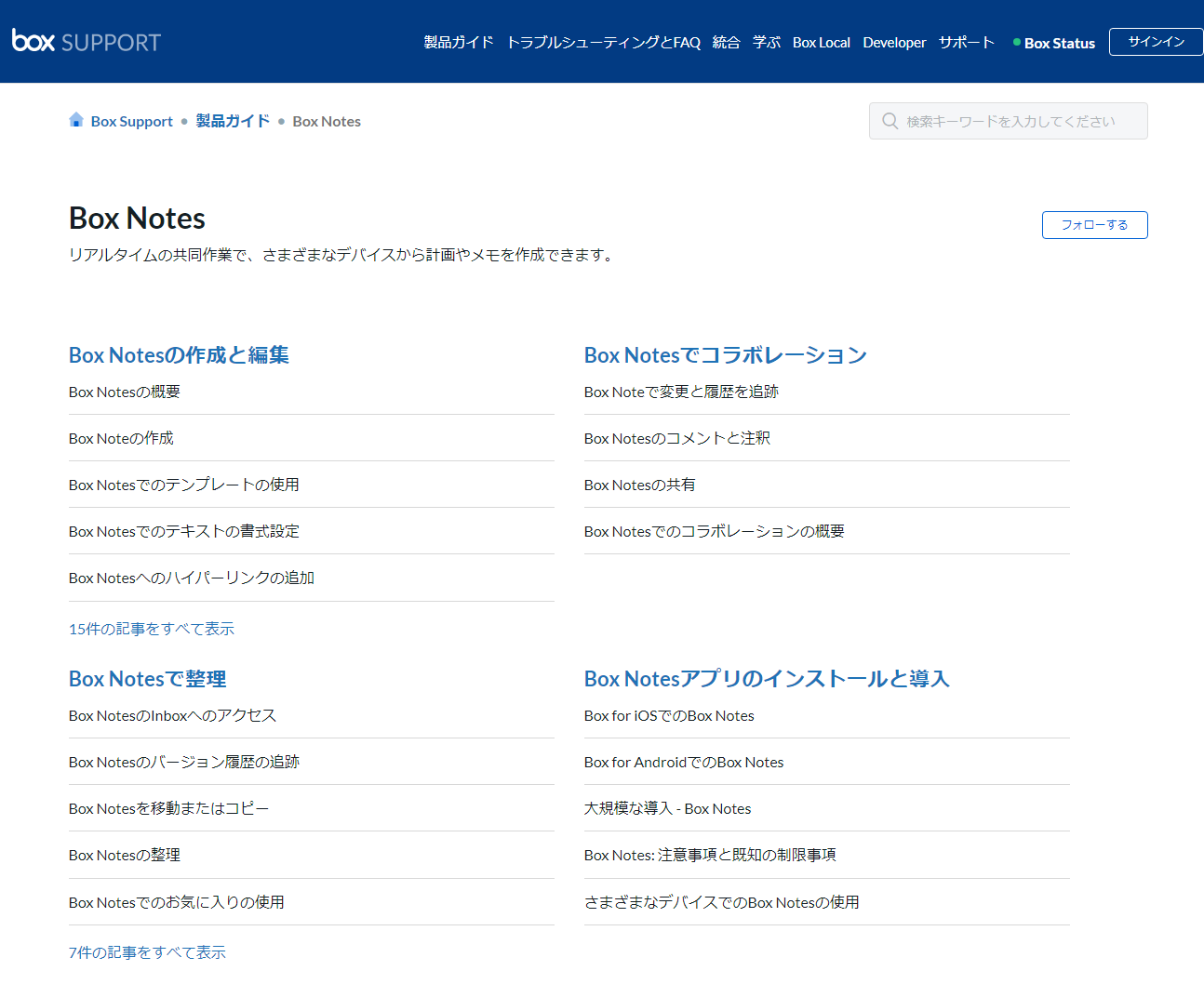
Task: Follow this section with フォローする button
Action: [x=1094, y=225]
